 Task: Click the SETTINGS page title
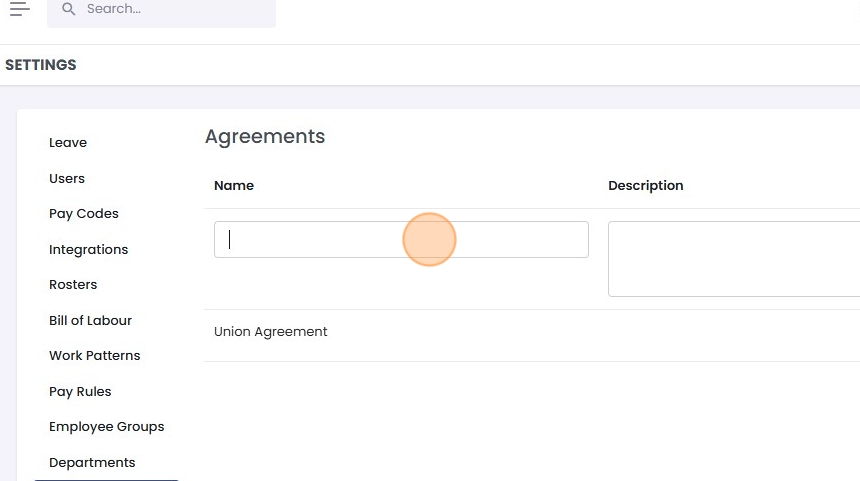[x=41, y=65]
